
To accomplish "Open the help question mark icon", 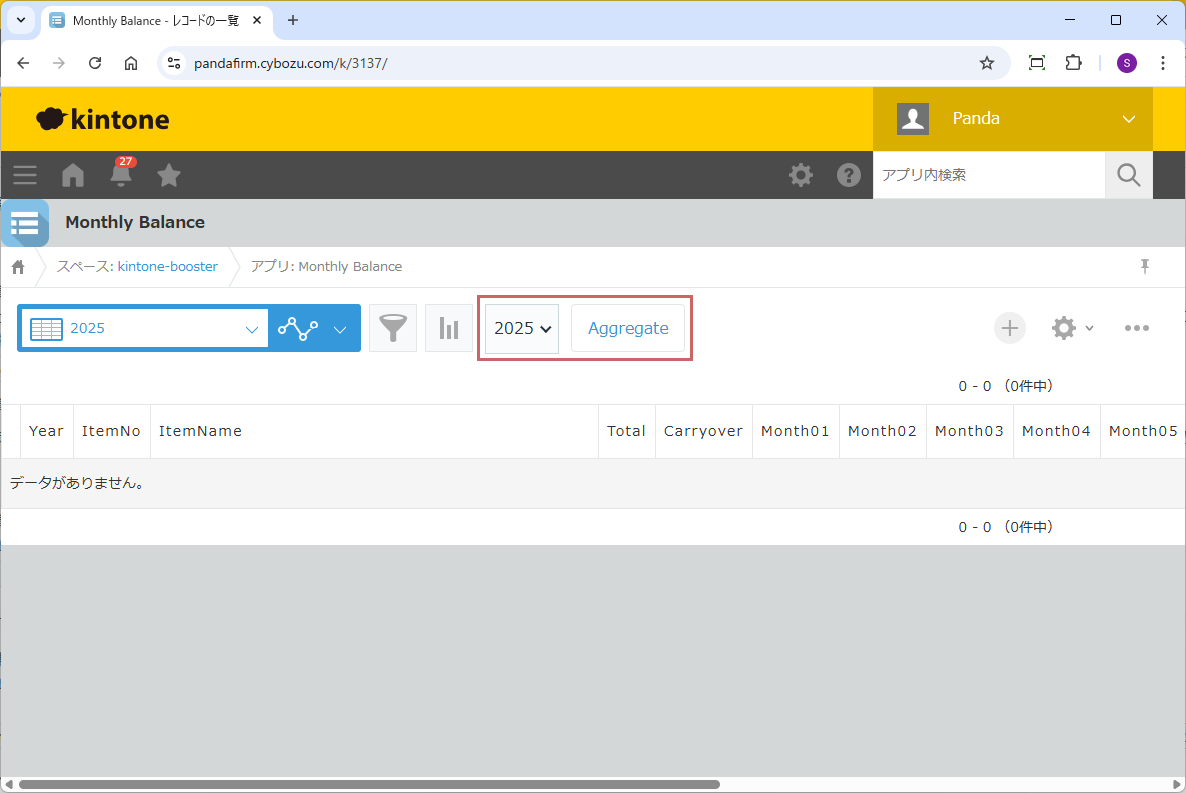I will click(849, 175).
